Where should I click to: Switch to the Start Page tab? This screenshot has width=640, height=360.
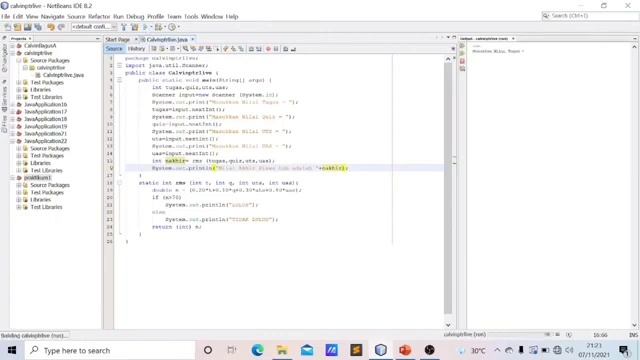118,40
